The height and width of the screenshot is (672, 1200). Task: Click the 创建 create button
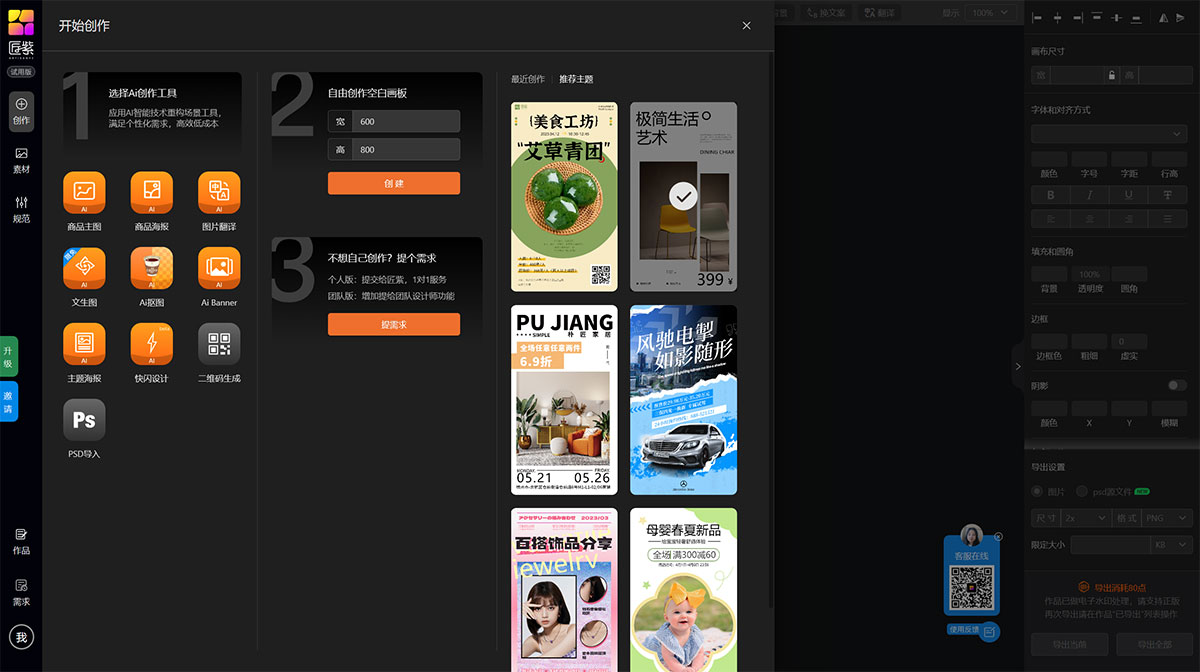coord(393,183)
